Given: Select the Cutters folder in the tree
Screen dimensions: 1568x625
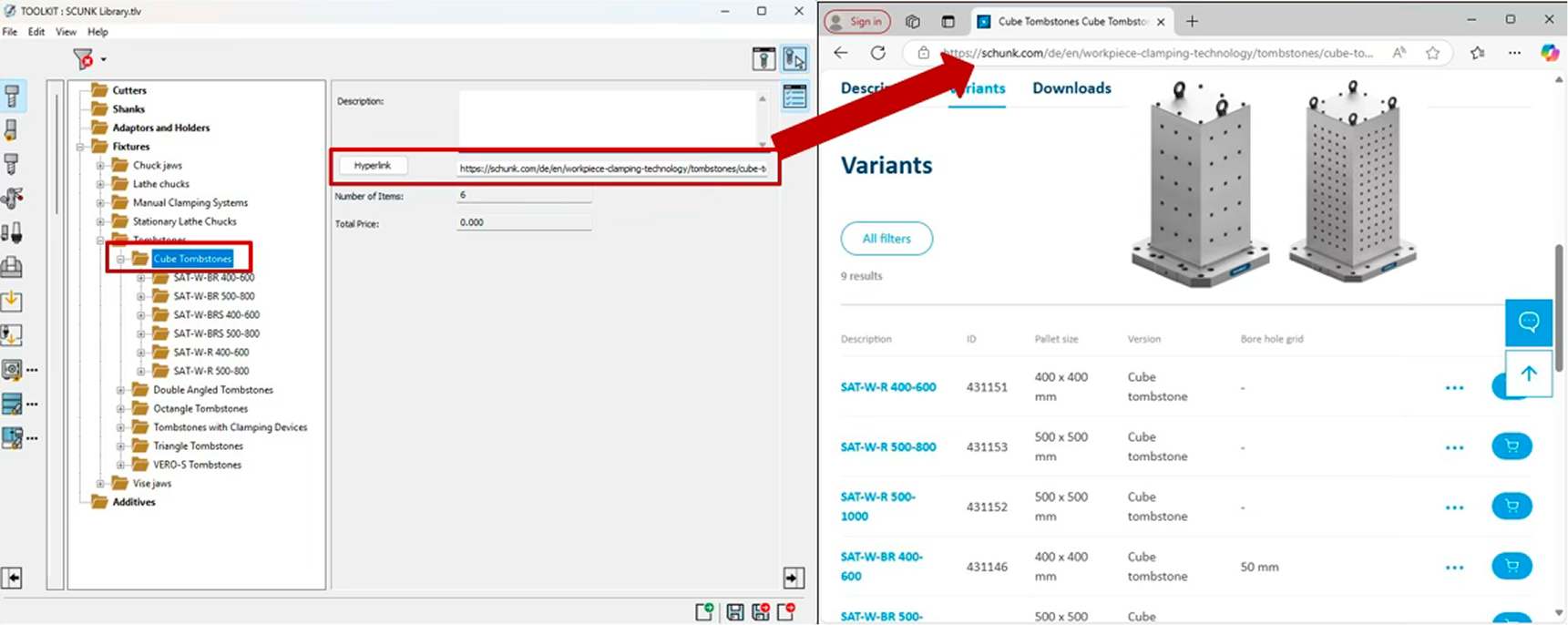Looking at the screenshot, I should click(x=129, y=90).
